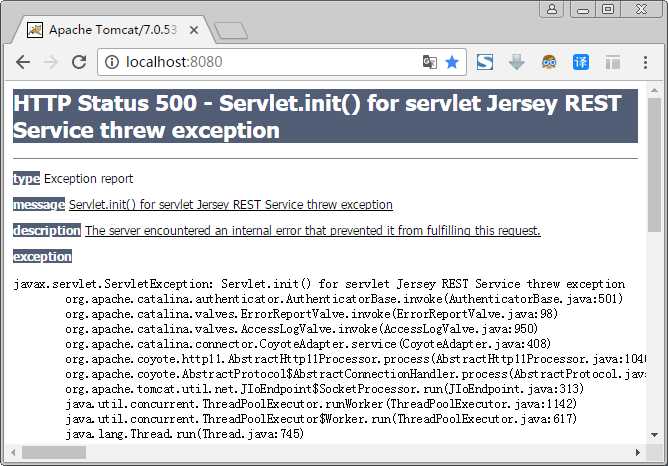This screenshot has width=668, height=466.
Task: Open a new tab
Action: click(230, 31)
